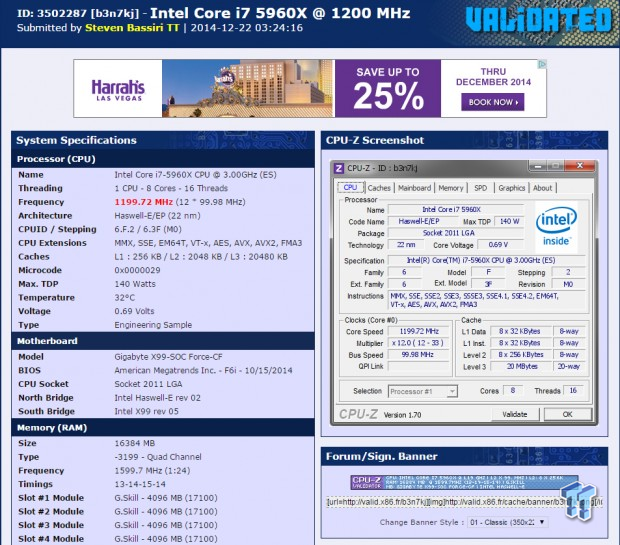Click the banner URL code text field

tap(464, 502)
